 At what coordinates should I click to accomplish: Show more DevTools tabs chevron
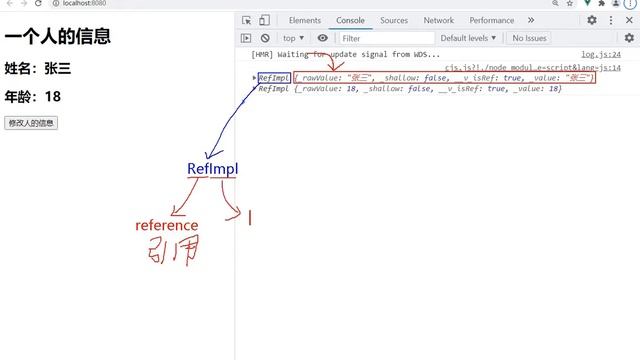[531, 20]
